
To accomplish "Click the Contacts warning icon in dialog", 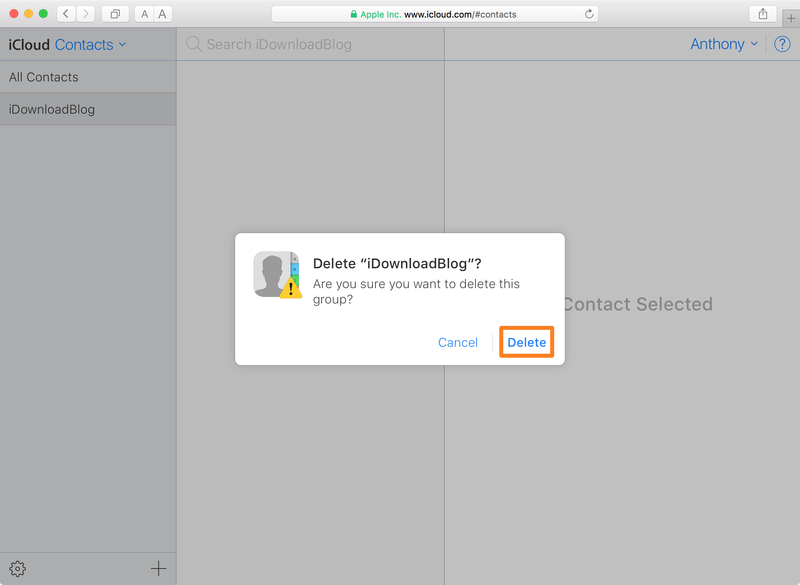I will coord(277,274).
